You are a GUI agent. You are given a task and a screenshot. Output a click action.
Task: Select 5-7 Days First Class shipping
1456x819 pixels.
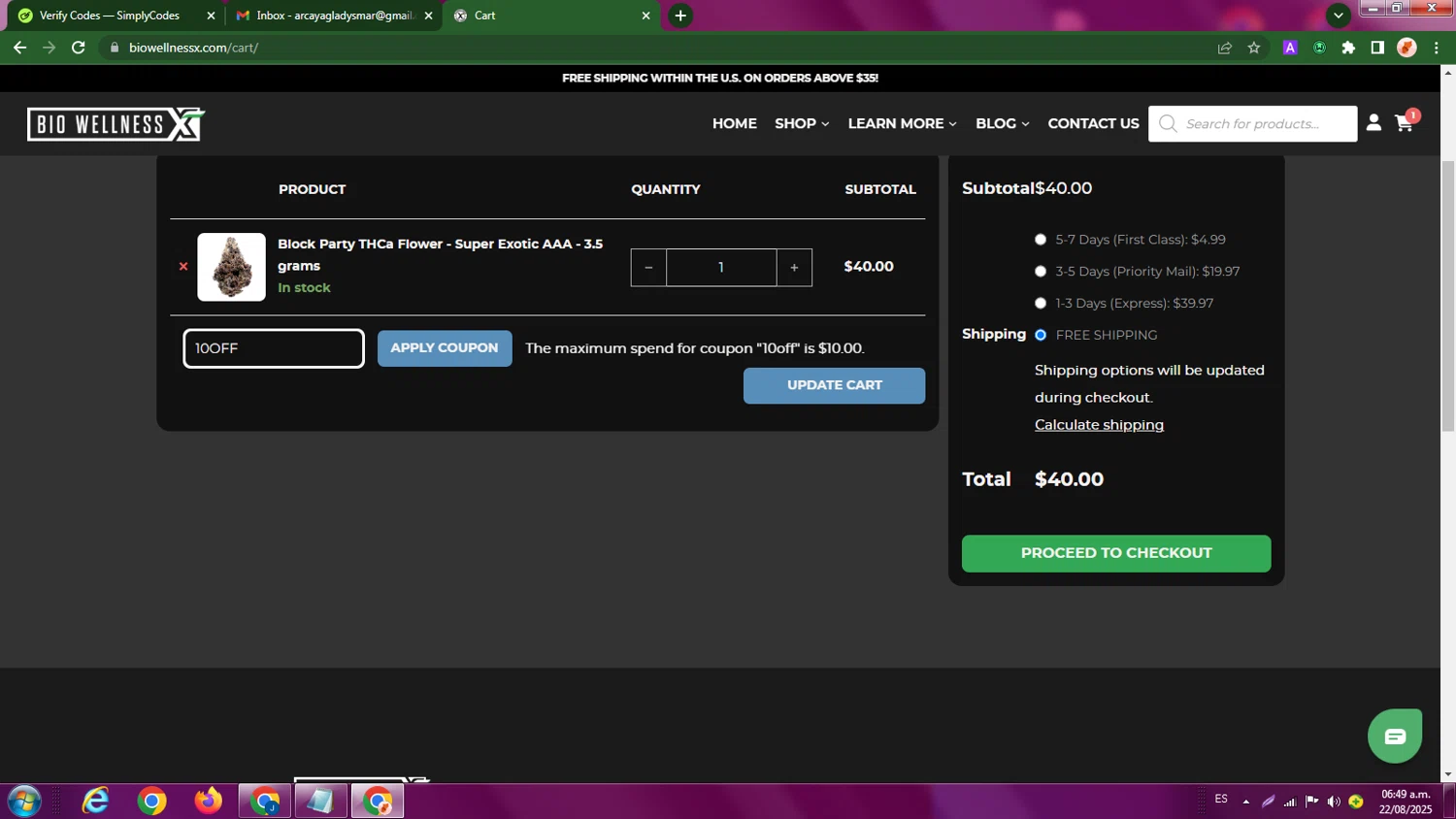(x=1041, y=240)
